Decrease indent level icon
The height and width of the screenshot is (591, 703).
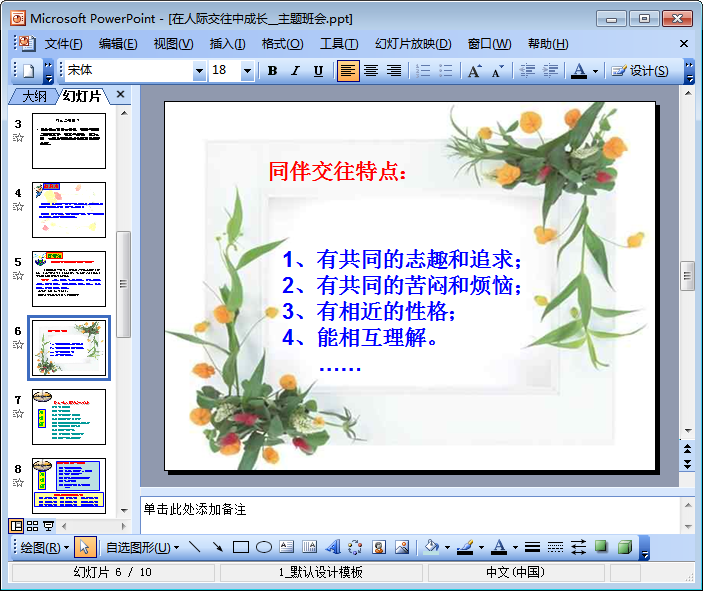527,71
